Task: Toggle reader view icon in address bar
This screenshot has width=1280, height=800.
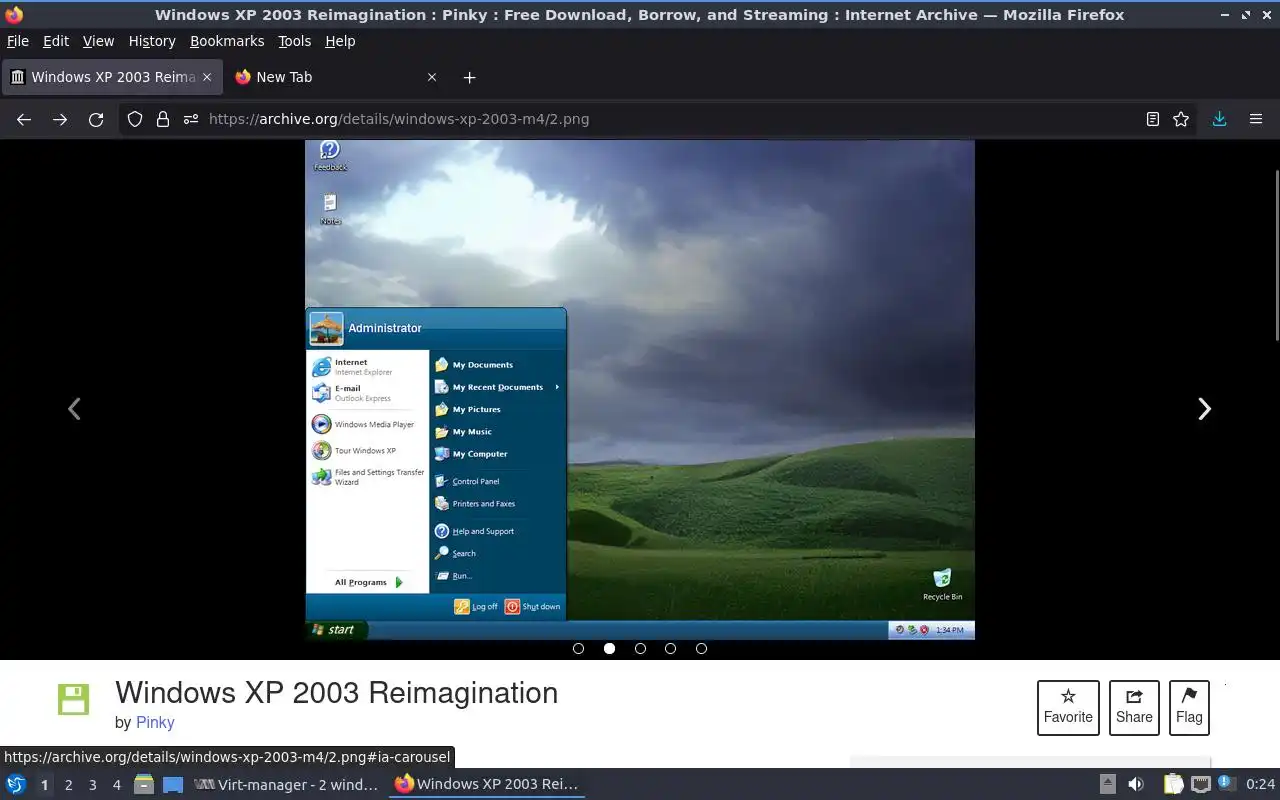Action: (x=1153, y=119)
